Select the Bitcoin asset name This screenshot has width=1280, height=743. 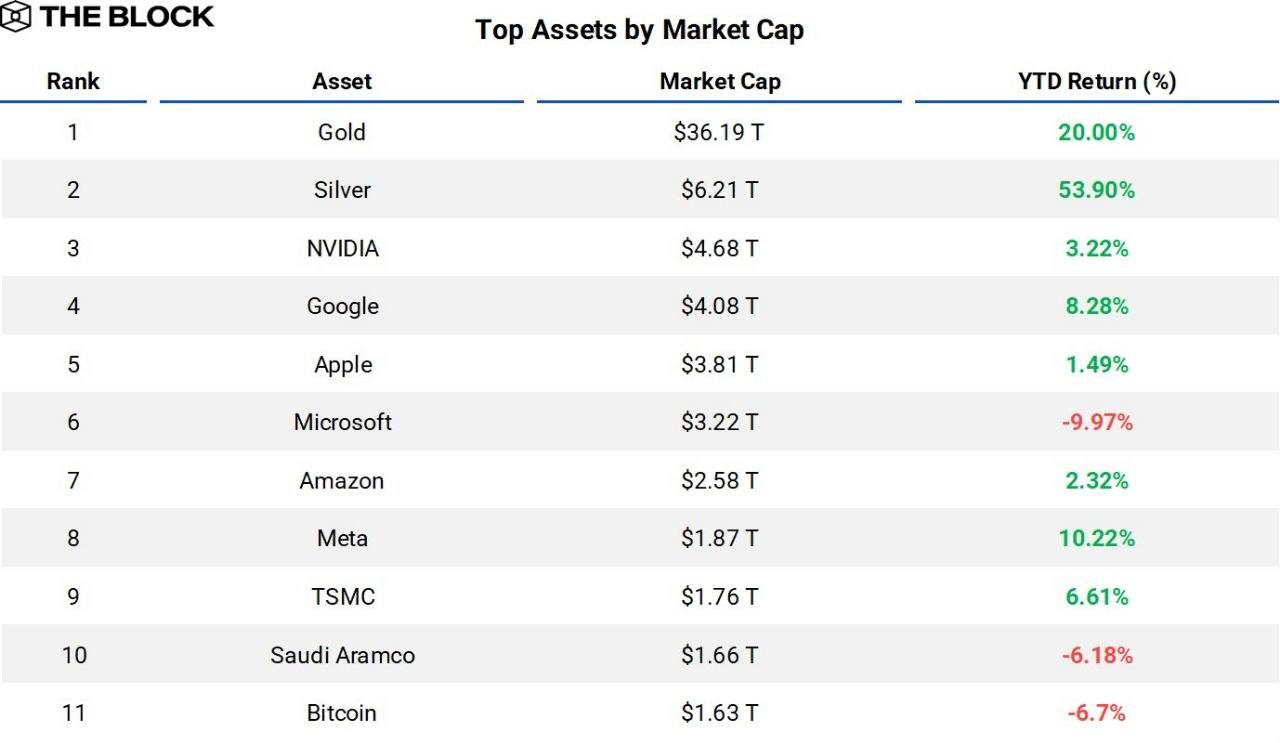click(342, 713)
